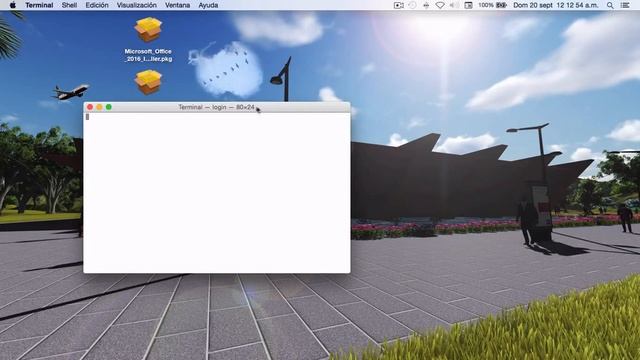Click inside the Terminal text area
Viewport: 640px width, 360px height.
(x=217, y=193)
